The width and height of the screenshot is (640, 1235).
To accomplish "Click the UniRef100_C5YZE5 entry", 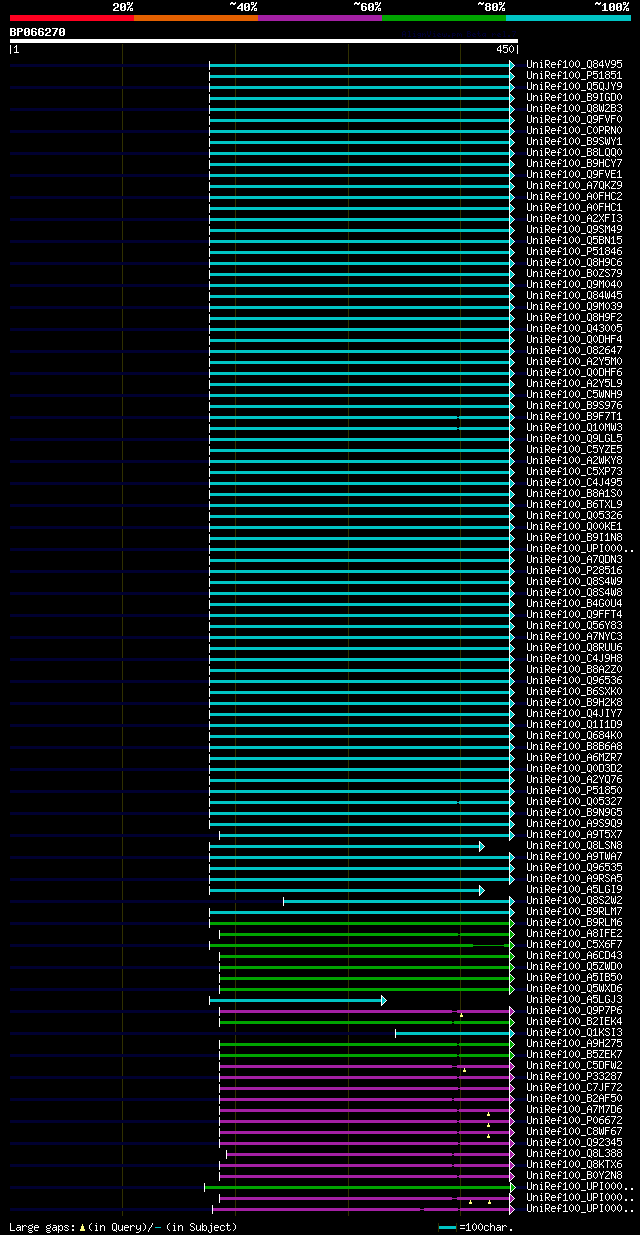I will [x=574, y=449].
